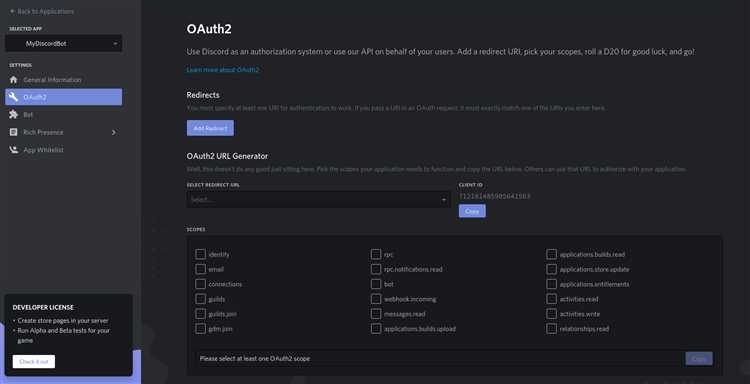Viewport: 750px width, 384px height.
Task: Enable the messages.read scope
Action: (376, 314)
